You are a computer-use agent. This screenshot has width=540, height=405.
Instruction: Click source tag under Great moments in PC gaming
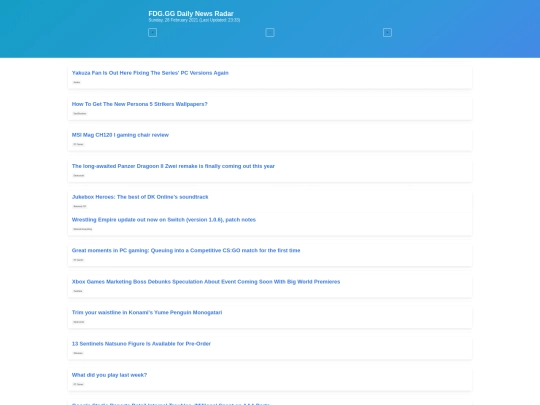click(78, 260)
